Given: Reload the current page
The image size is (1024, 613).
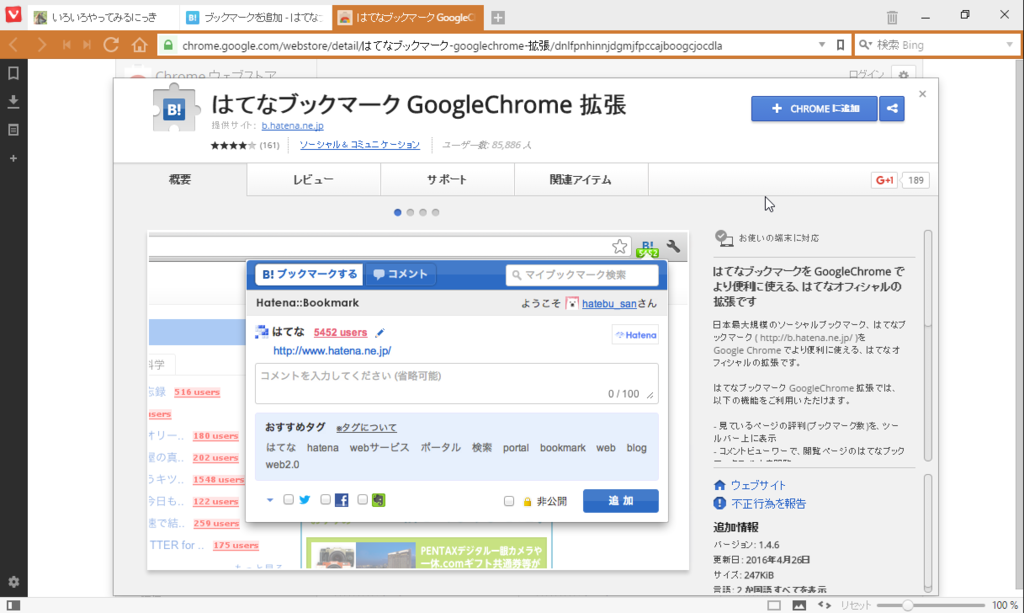Looking at the screenshot, I should (x=111, y=45).
